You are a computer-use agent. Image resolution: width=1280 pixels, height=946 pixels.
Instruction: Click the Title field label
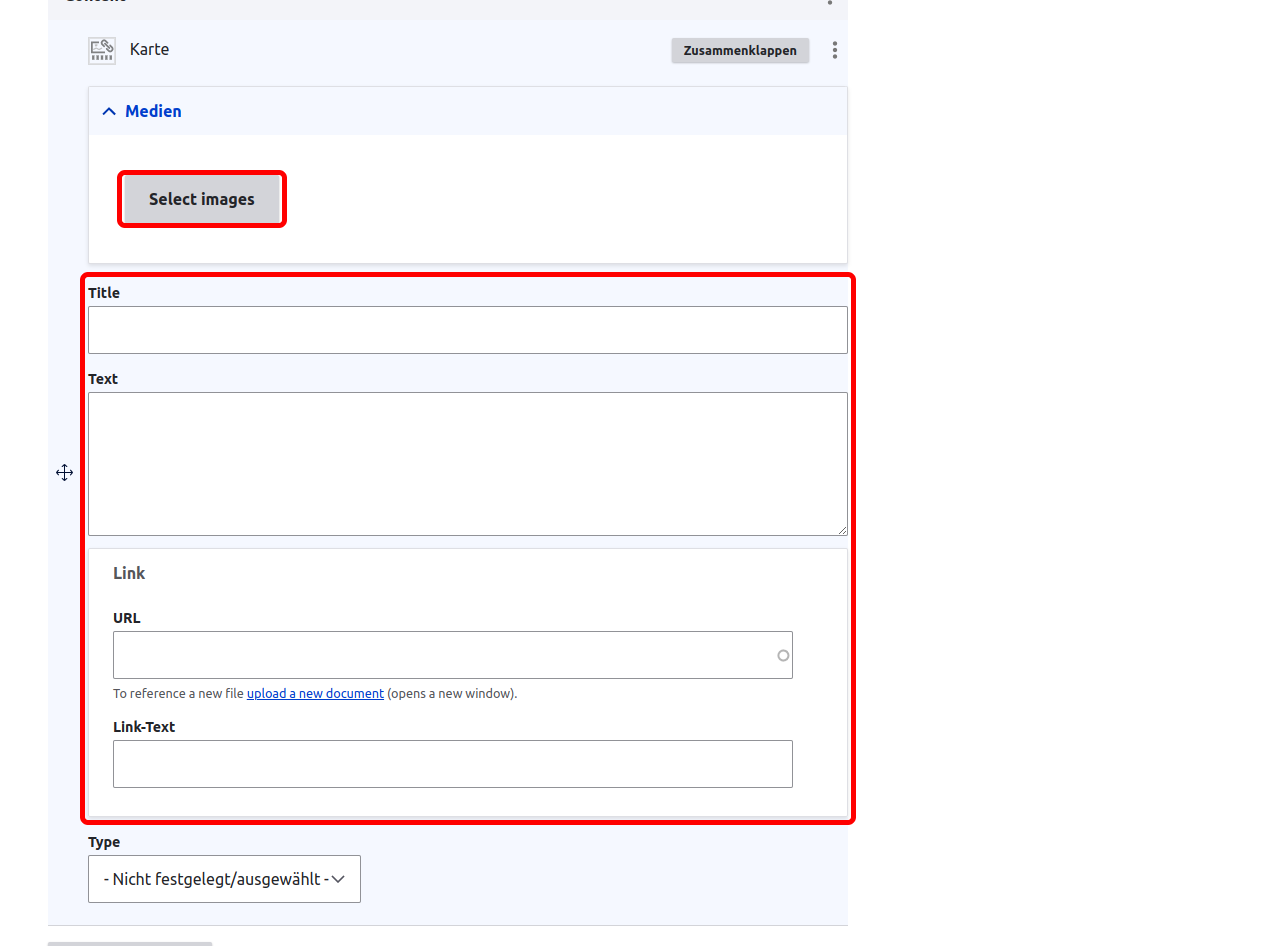pyautogui.click(x=104, y=293)
